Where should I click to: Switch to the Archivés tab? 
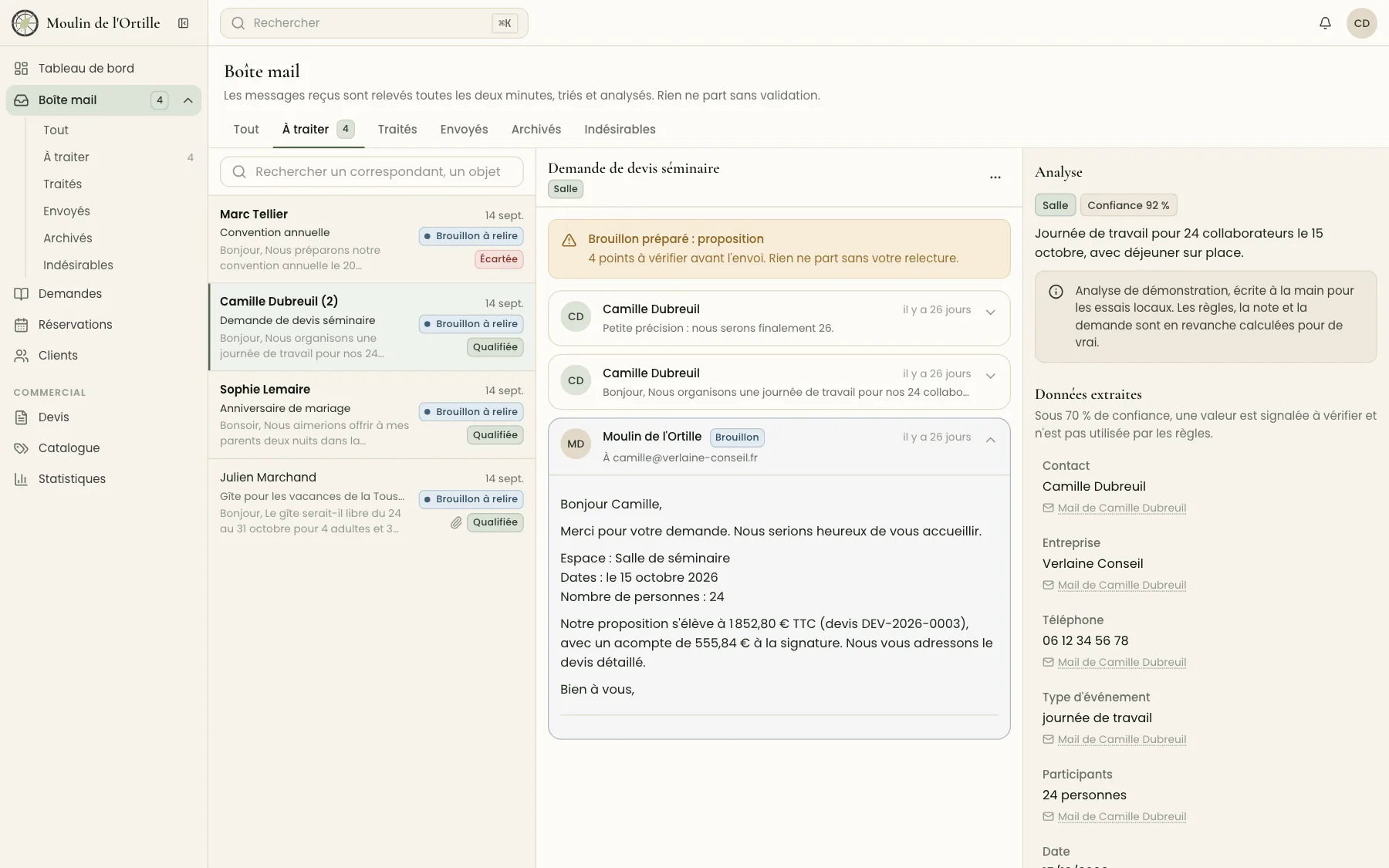(536, 130)
